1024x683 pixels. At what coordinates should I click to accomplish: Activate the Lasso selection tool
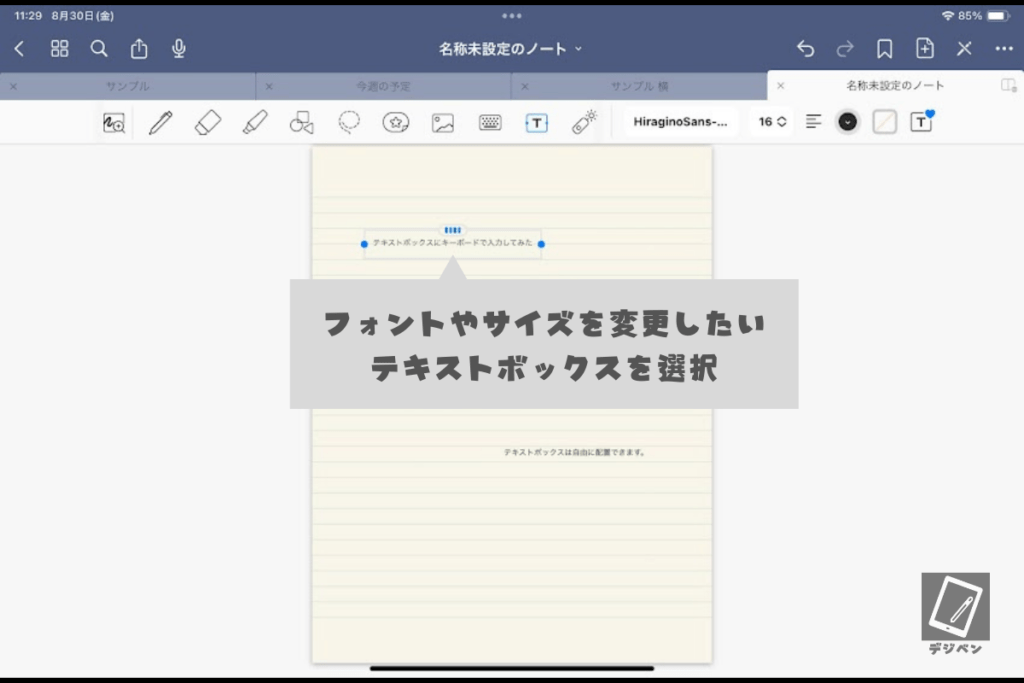pyautogui.click(x=349, y=122)
